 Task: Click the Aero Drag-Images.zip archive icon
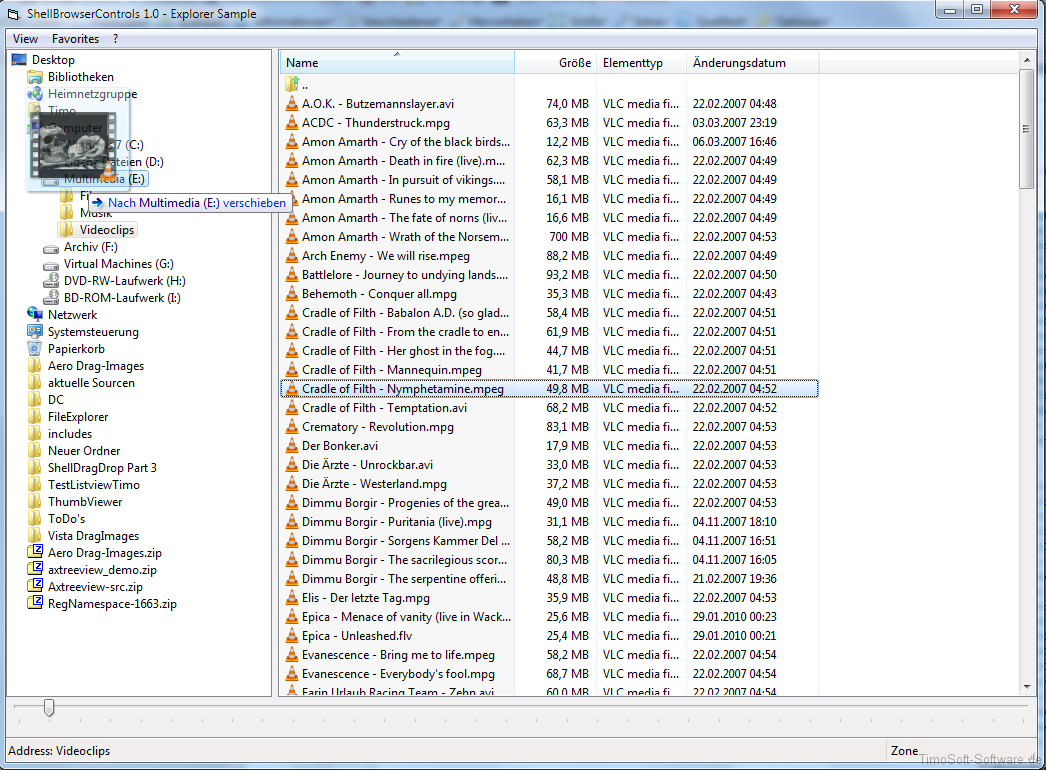35,553
